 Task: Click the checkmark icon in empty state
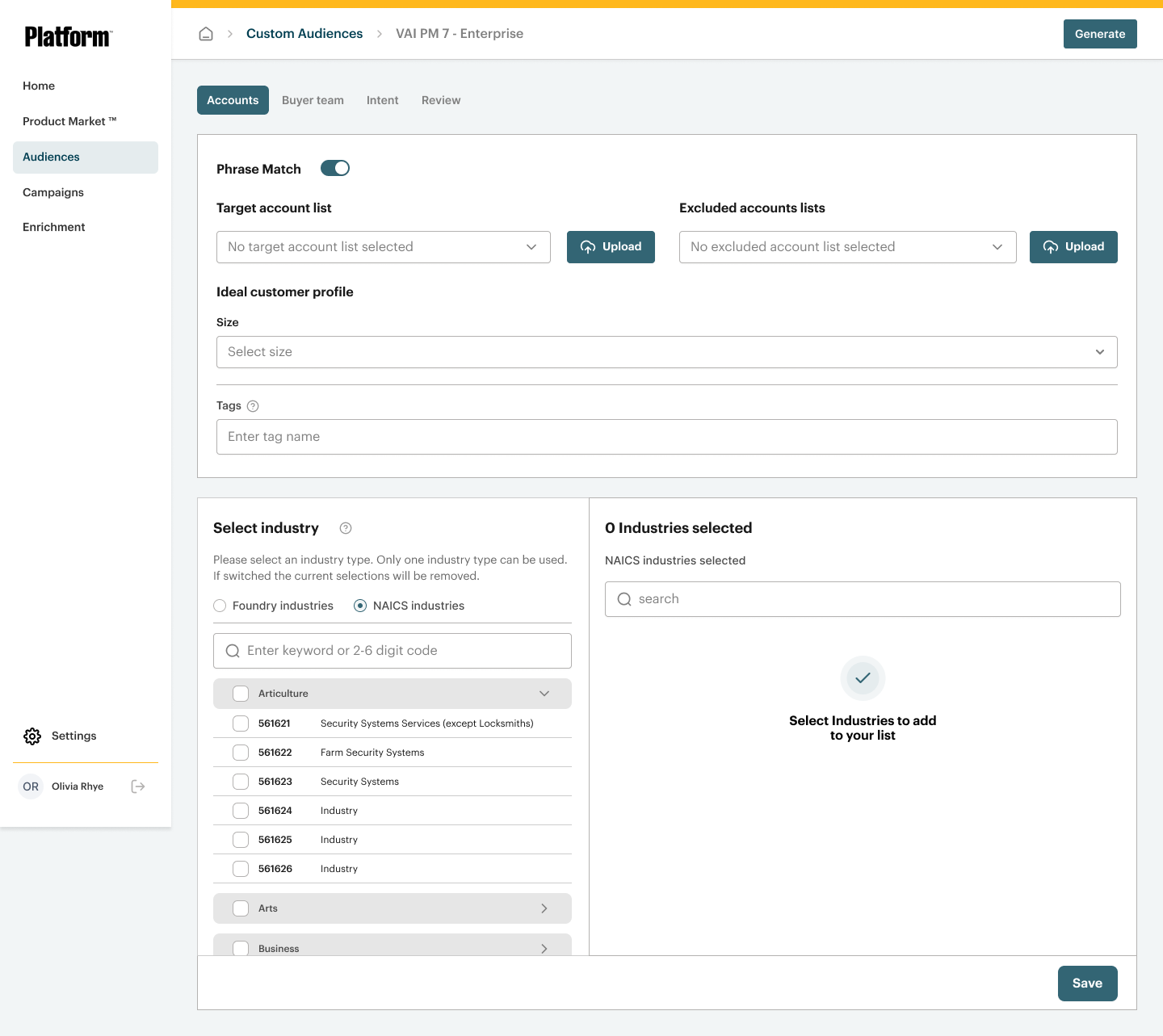click(x=863, y=678)
